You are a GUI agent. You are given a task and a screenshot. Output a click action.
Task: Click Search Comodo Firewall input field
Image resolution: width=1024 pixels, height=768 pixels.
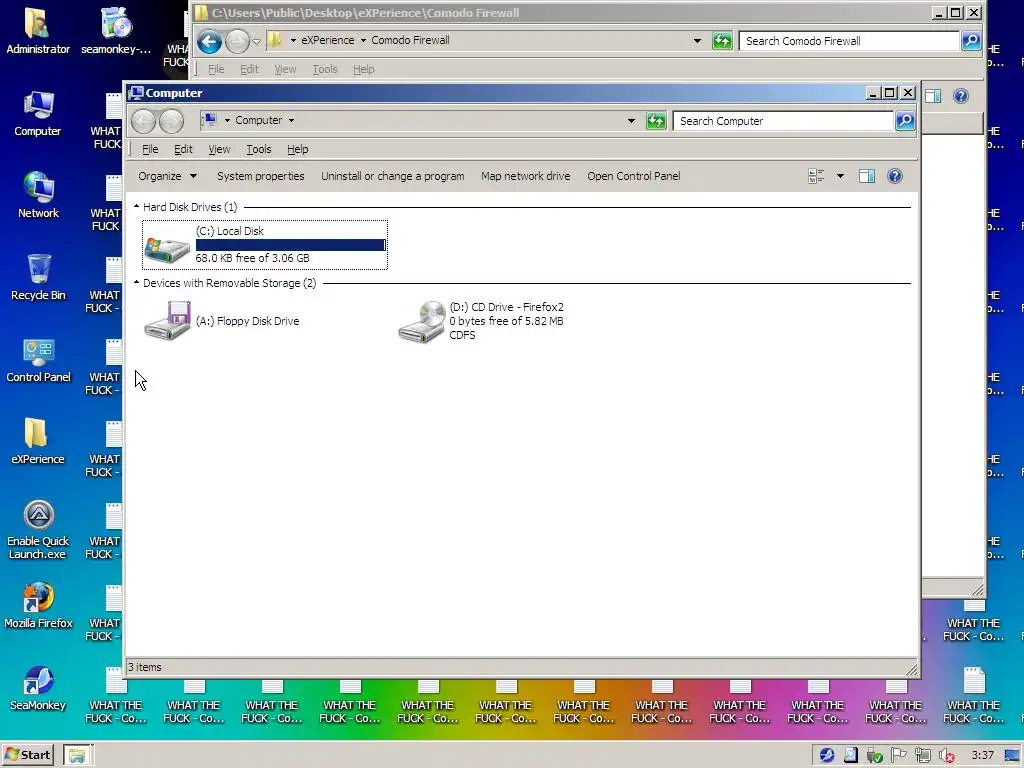click(849, 41)
